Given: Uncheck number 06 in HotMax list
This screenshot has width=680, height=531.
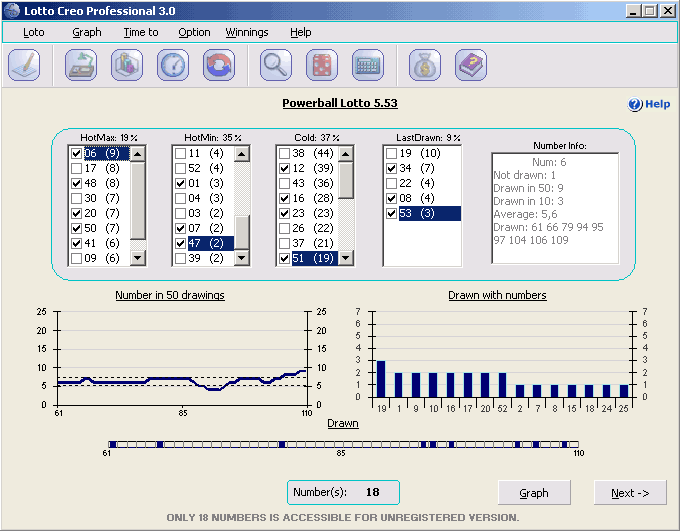Looking at the screenshot, I should click(76, 153).
